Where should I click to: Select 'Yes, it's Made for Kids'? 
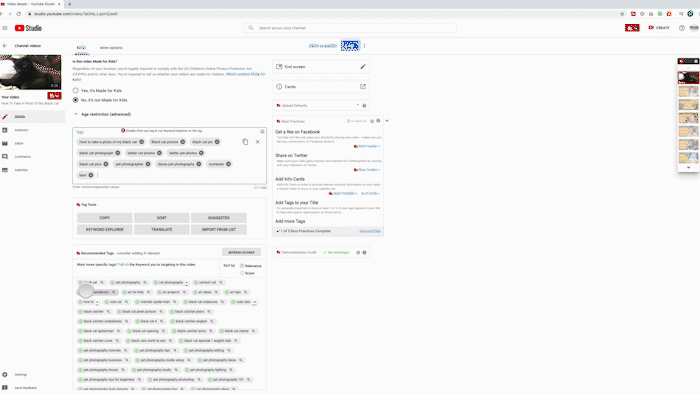(75, 91)
